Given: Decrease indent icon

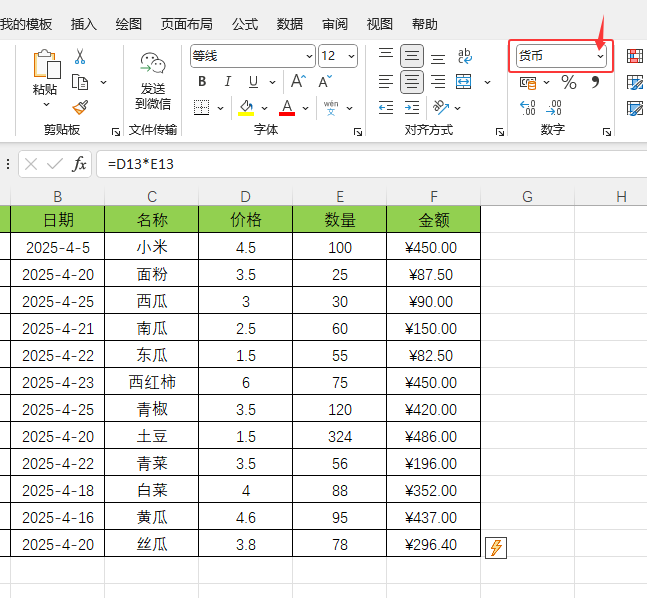Looking at the screenshot, I should tap(386, 108).
